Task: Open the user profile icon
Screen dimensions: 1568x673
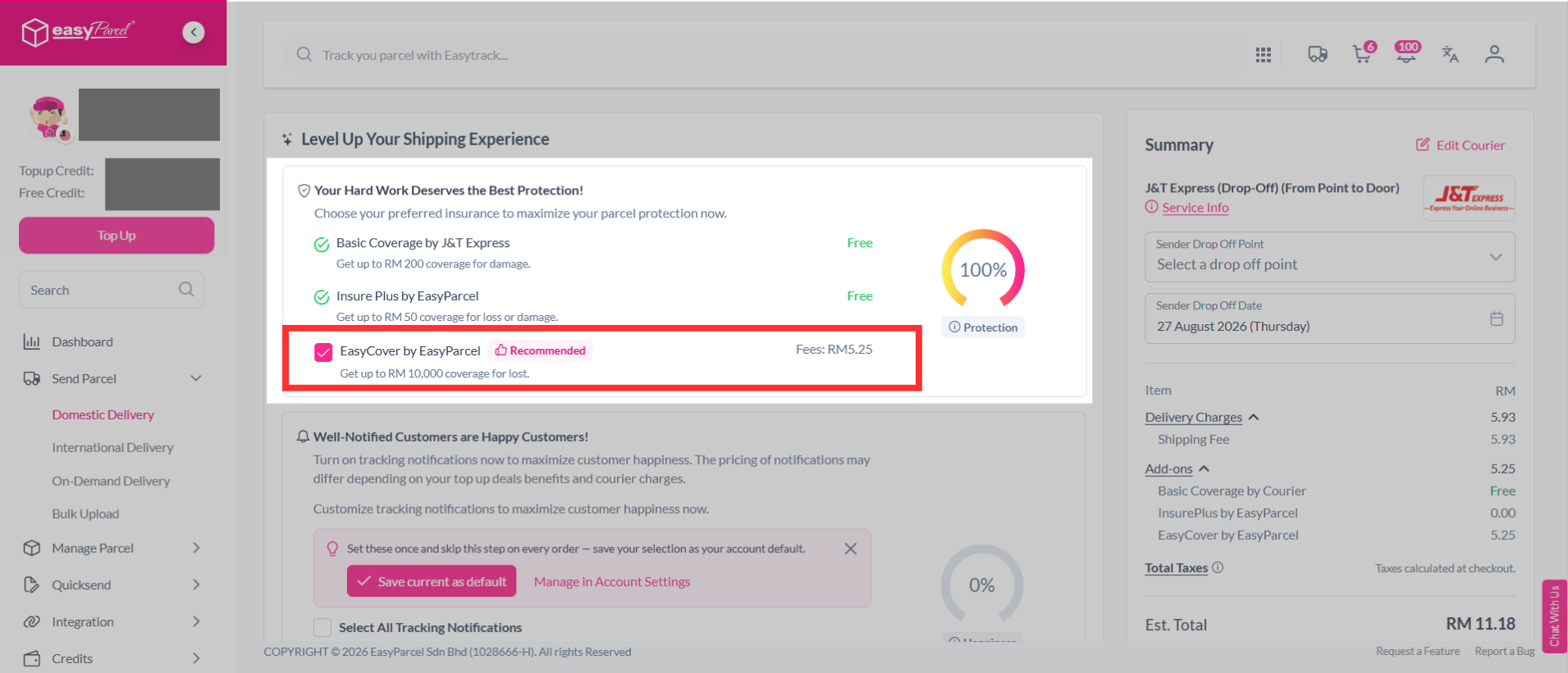Action: click(1494, 54)
